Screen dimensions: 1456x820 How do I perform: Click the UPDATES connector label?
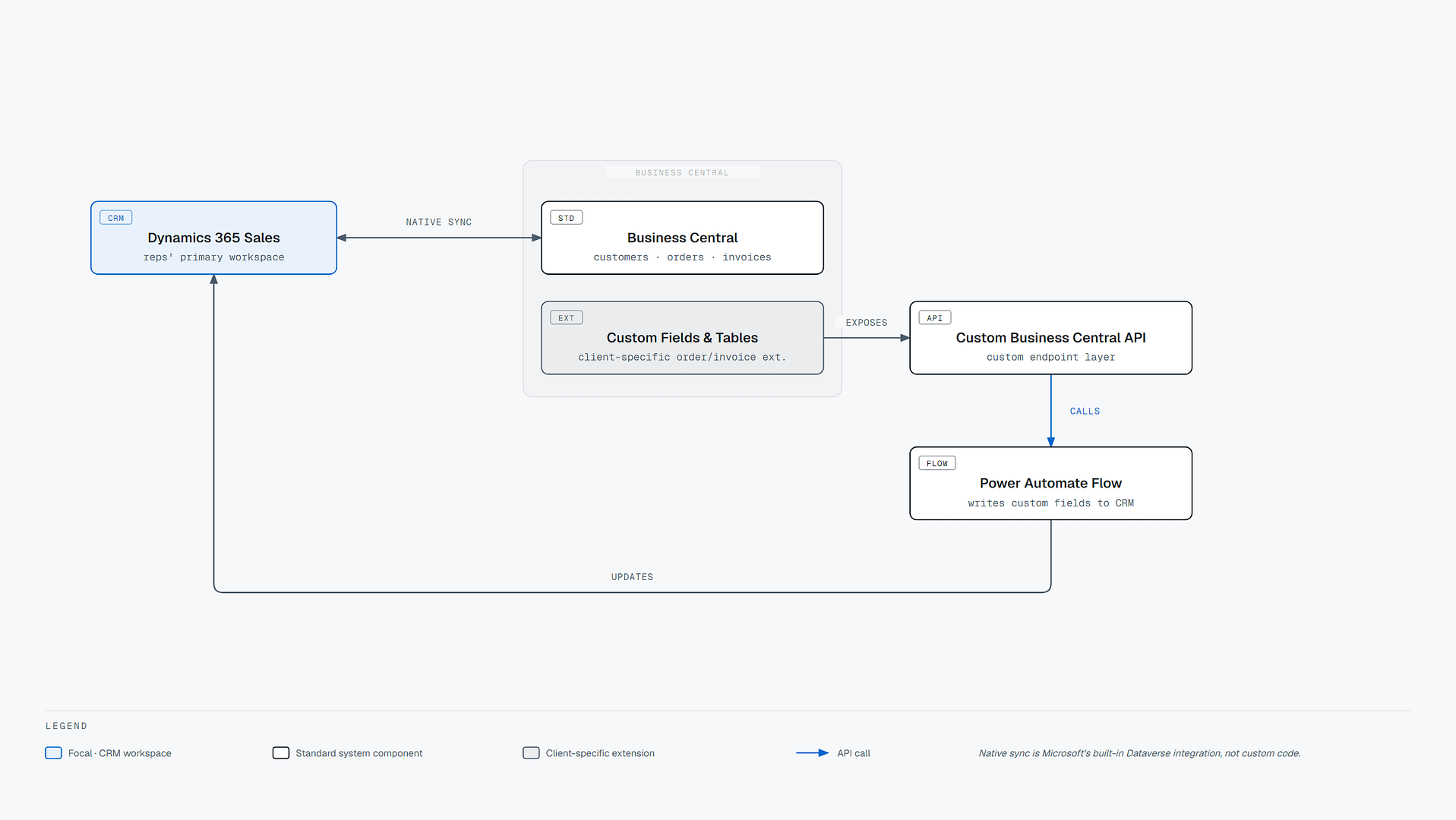coord(632,577)
